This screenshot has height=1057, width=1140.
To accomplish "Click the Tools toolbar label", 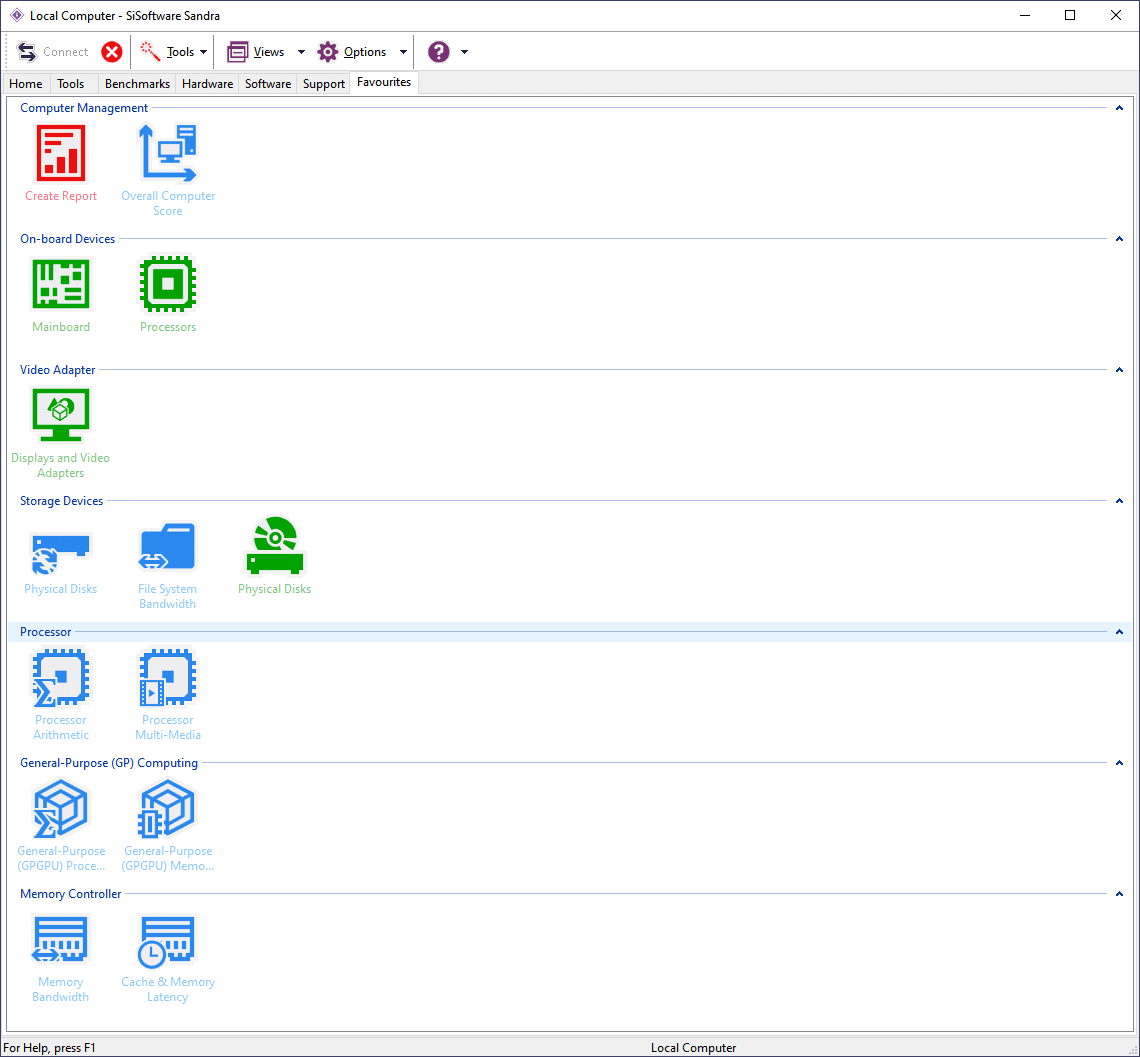I will [180, 52].
